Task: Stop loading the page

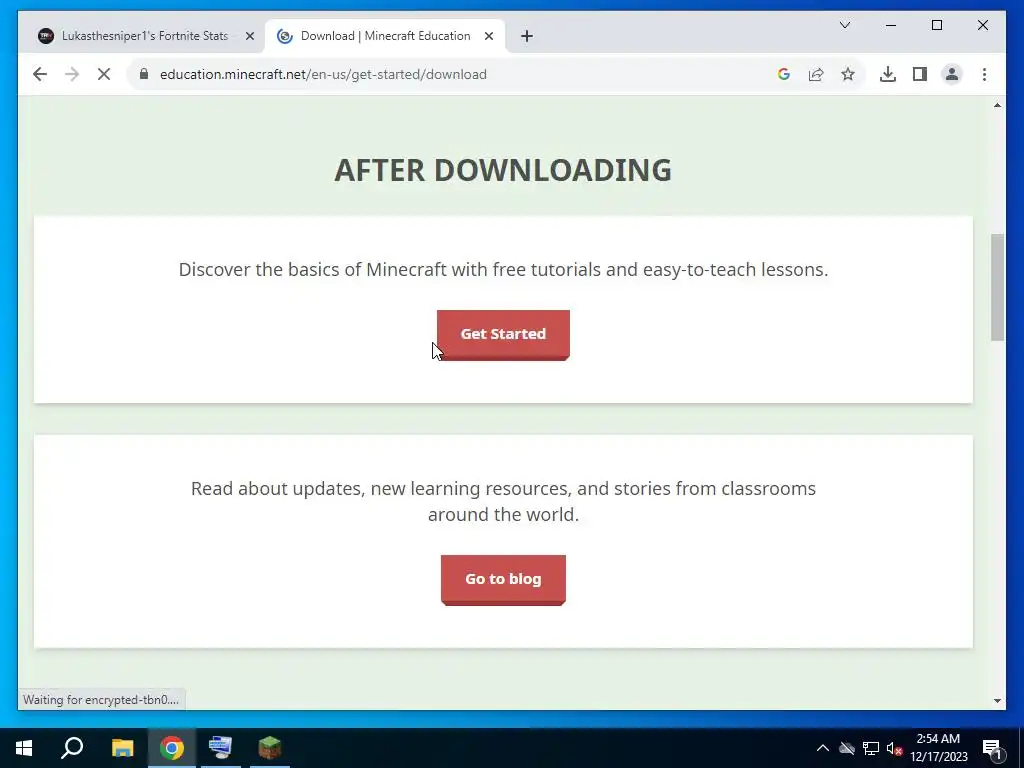Action: [104, 74]
